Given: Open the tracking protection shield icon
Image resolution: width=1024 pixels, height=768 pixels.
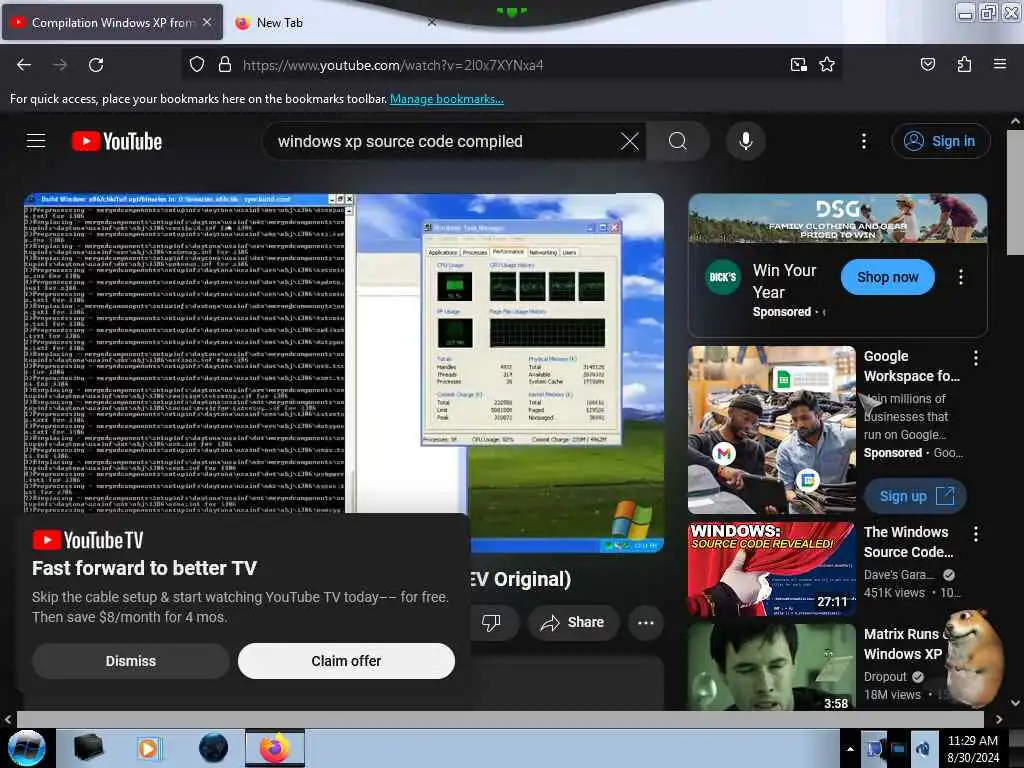Looking at the screenshot, I should 197,64.
